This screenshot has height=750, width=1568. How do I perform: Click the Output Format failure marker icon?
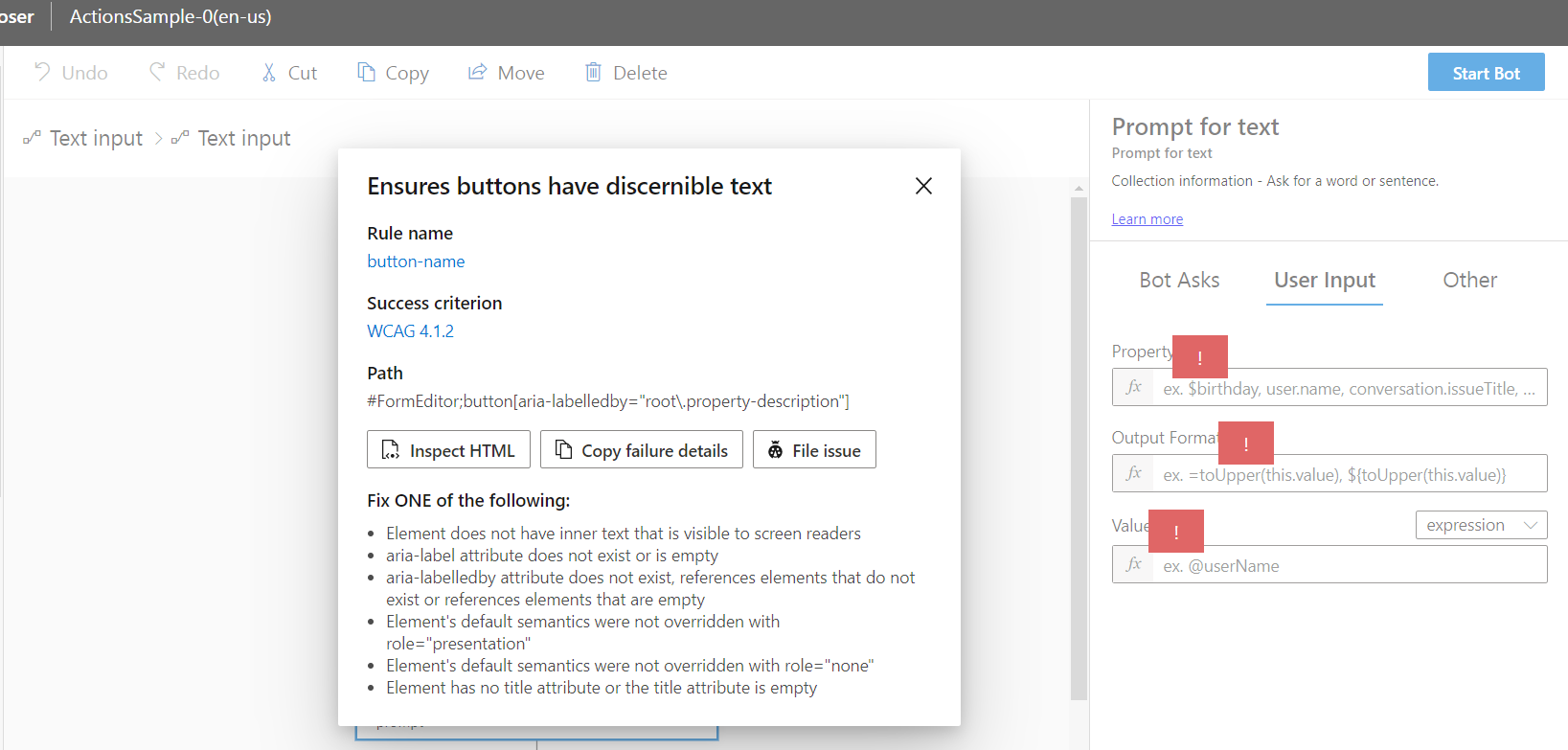tap(1246, 443)
